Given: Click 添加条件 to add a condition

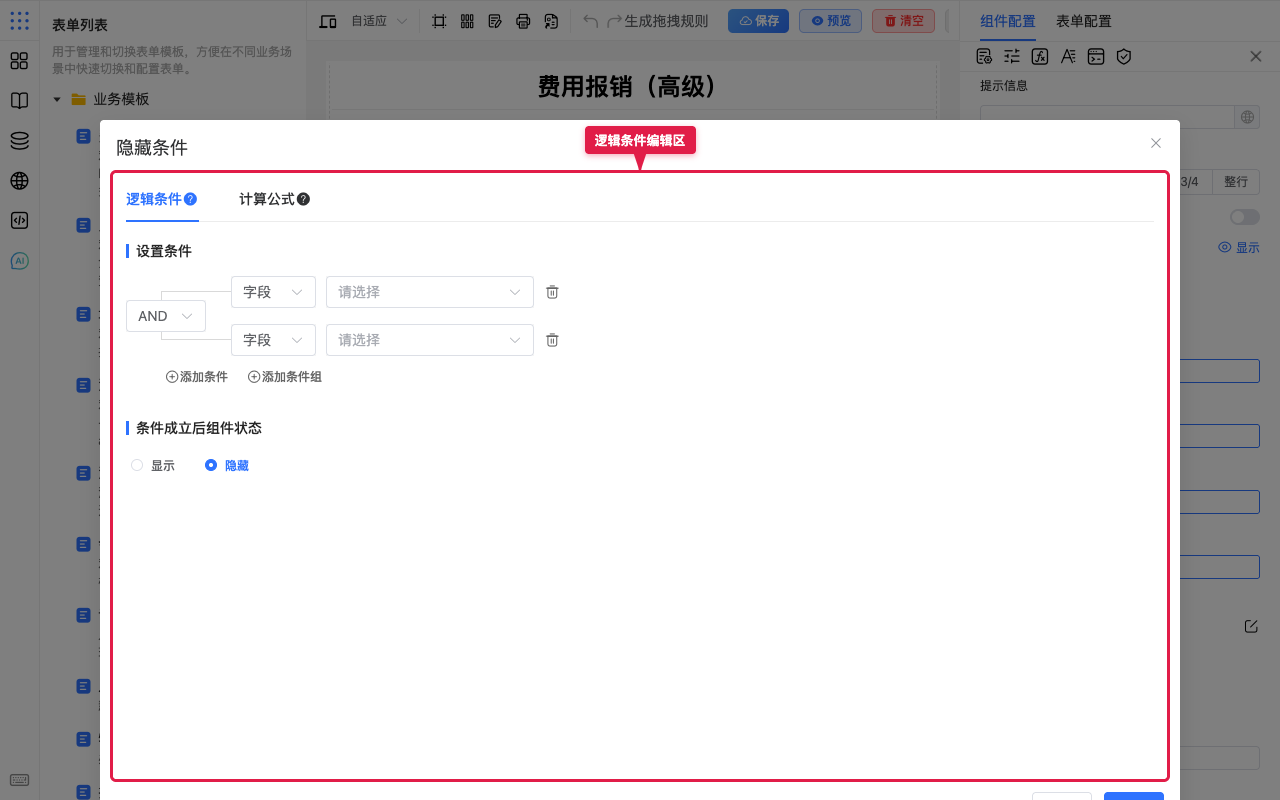Looking at the screenshot, I should (x=197, y=377).
